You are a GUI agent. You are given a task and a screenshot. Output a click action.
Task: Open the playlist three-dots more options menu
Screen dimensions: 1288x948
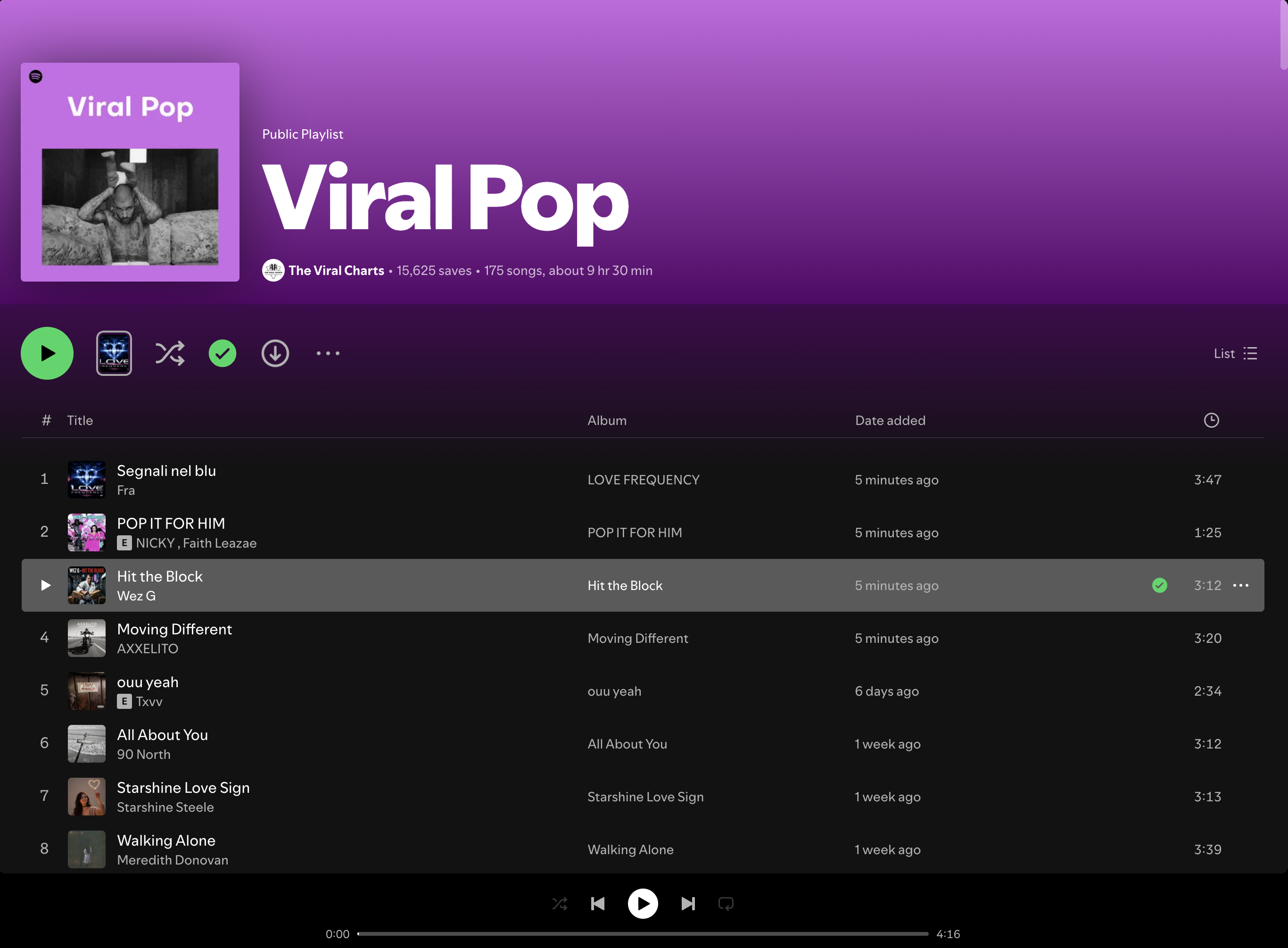[328, 353]
